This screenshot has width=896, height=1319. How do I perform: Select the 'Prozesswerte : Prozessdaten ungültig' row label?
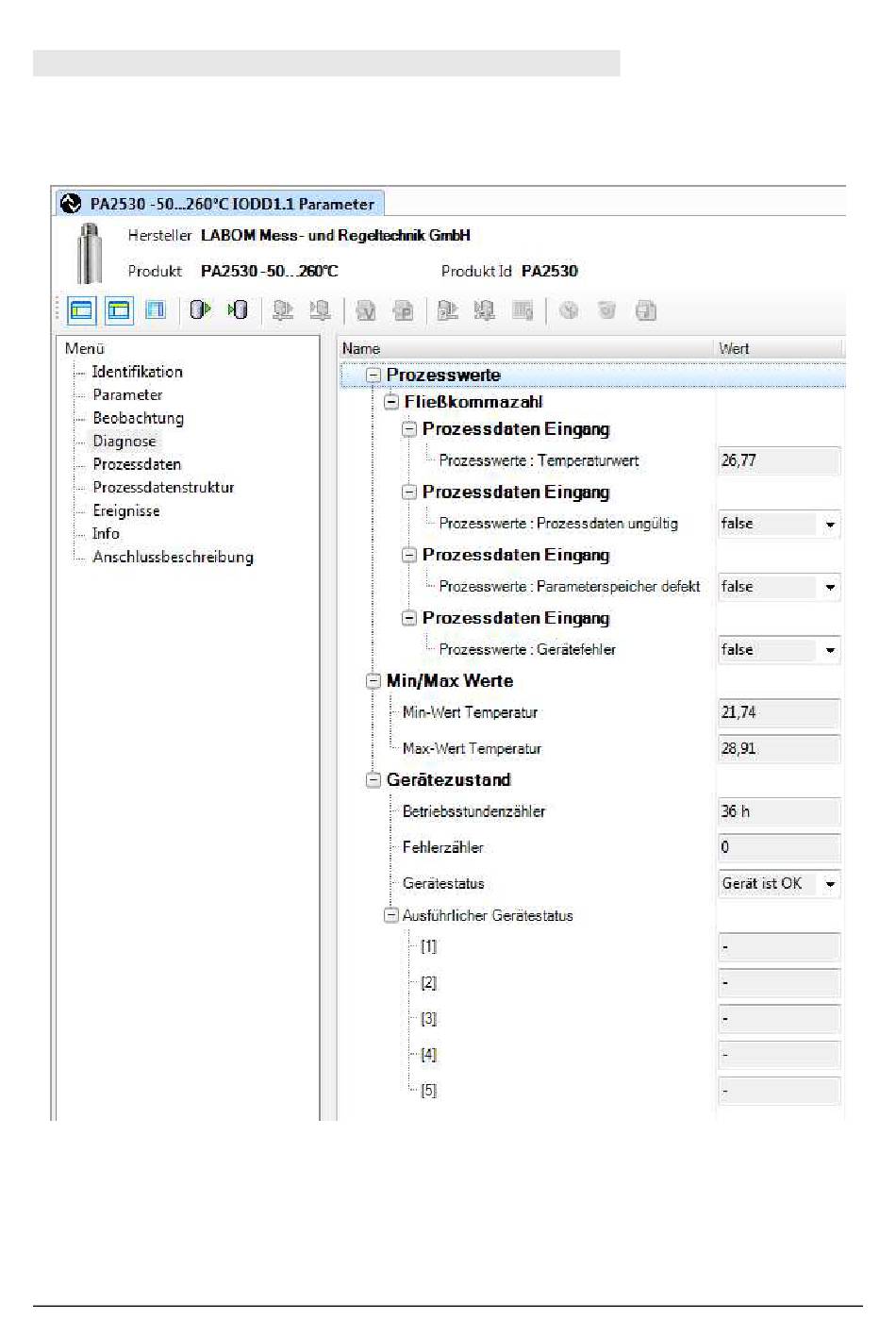point(558,524)
